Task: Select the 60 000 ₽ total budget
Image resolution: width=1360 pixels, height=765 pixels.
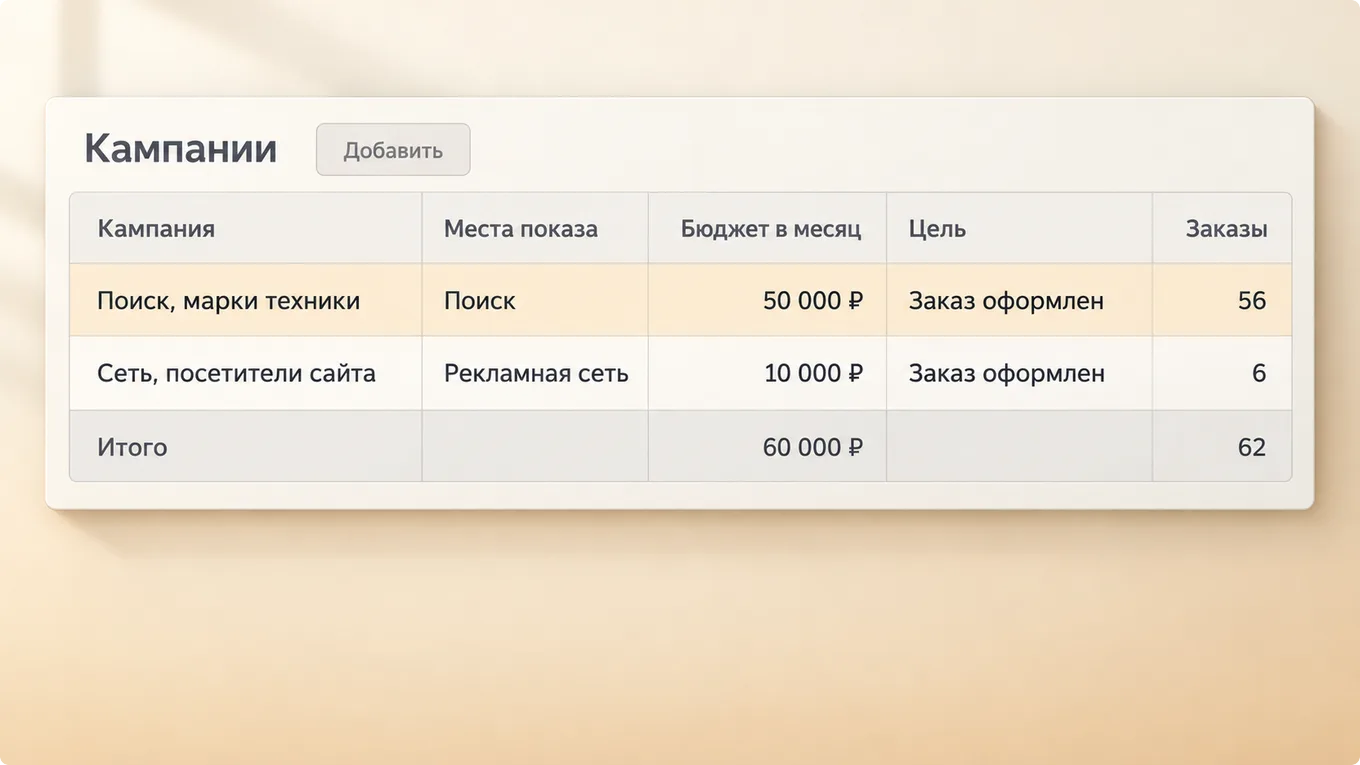Action: coord(813,447)
